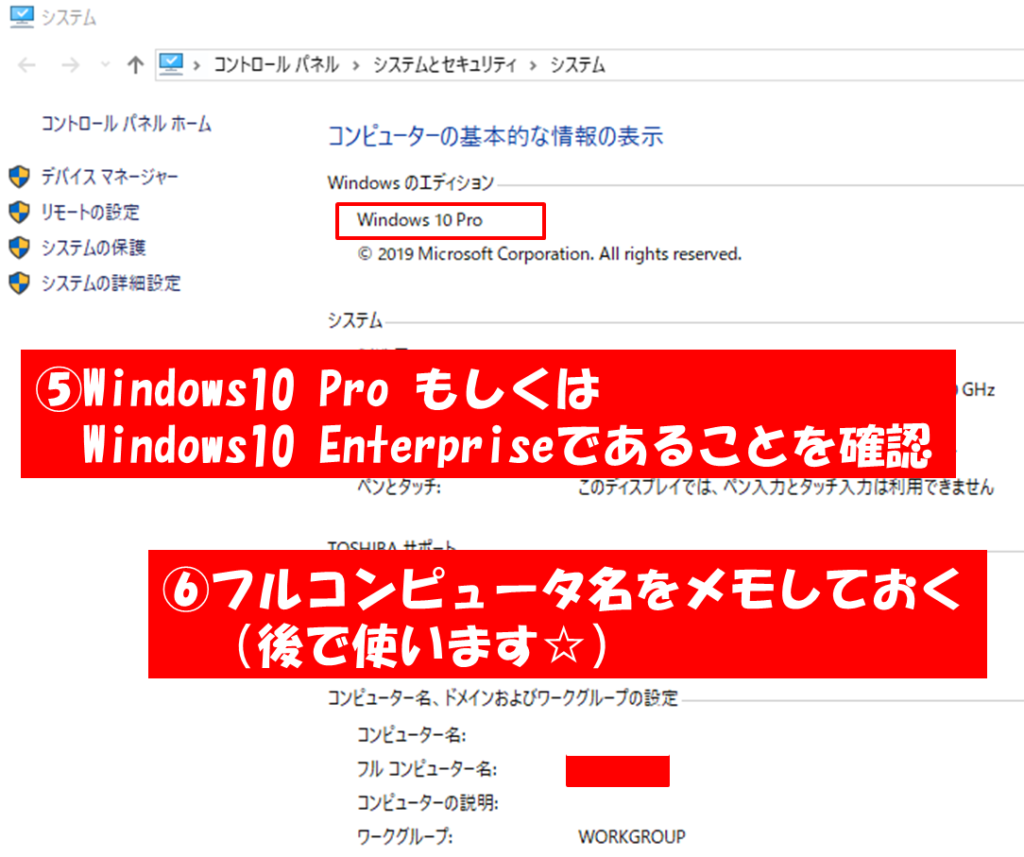Click shield icon beside システムの詳細設定

click(20, 283)
